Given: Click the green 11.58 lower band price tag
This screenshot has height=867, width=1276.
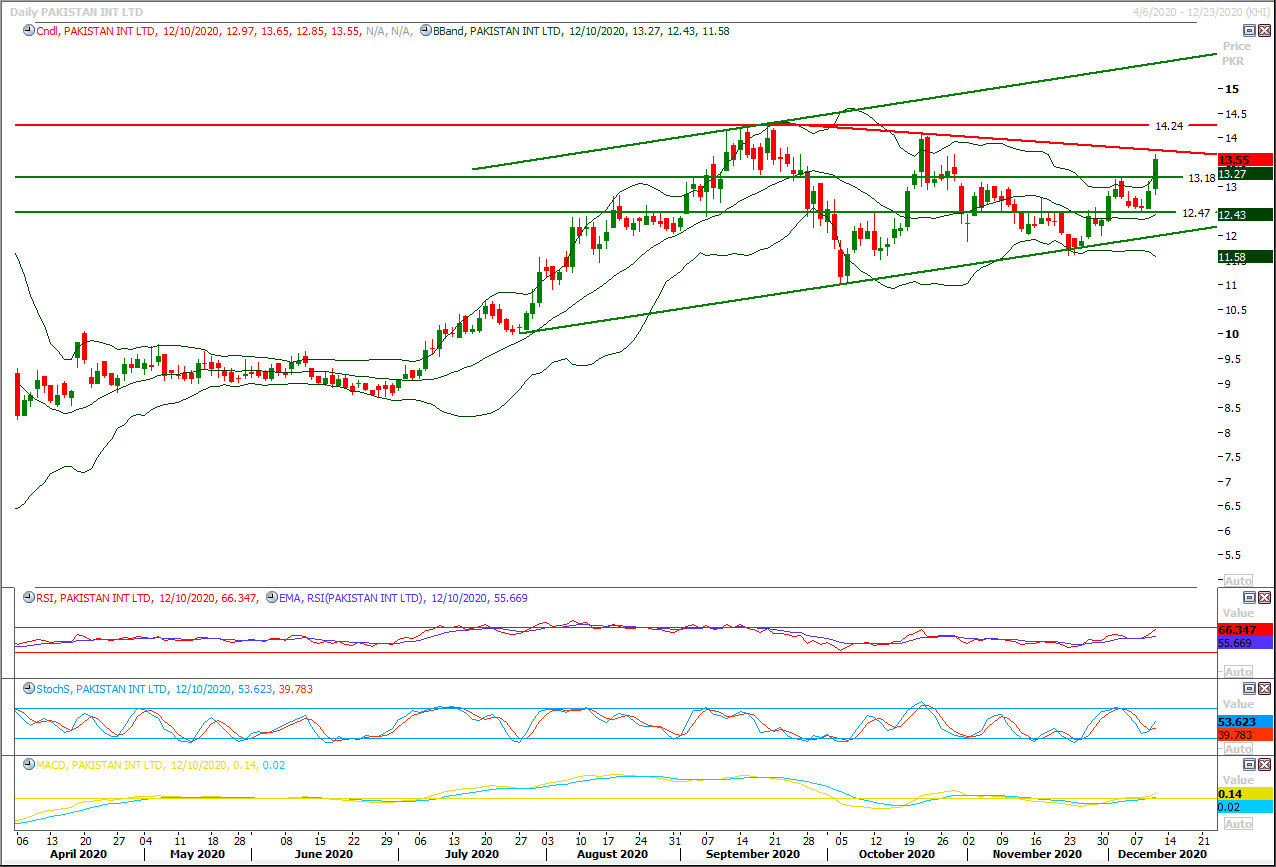Looking at the screenshot, I should pos(1244,257).
